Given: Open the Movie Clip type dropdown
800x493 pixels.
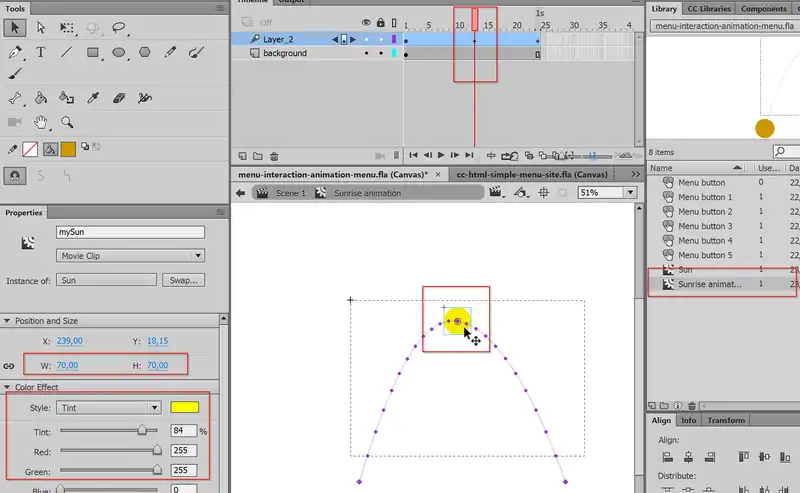Looking at the screenshot, I should tap(130, 256).
